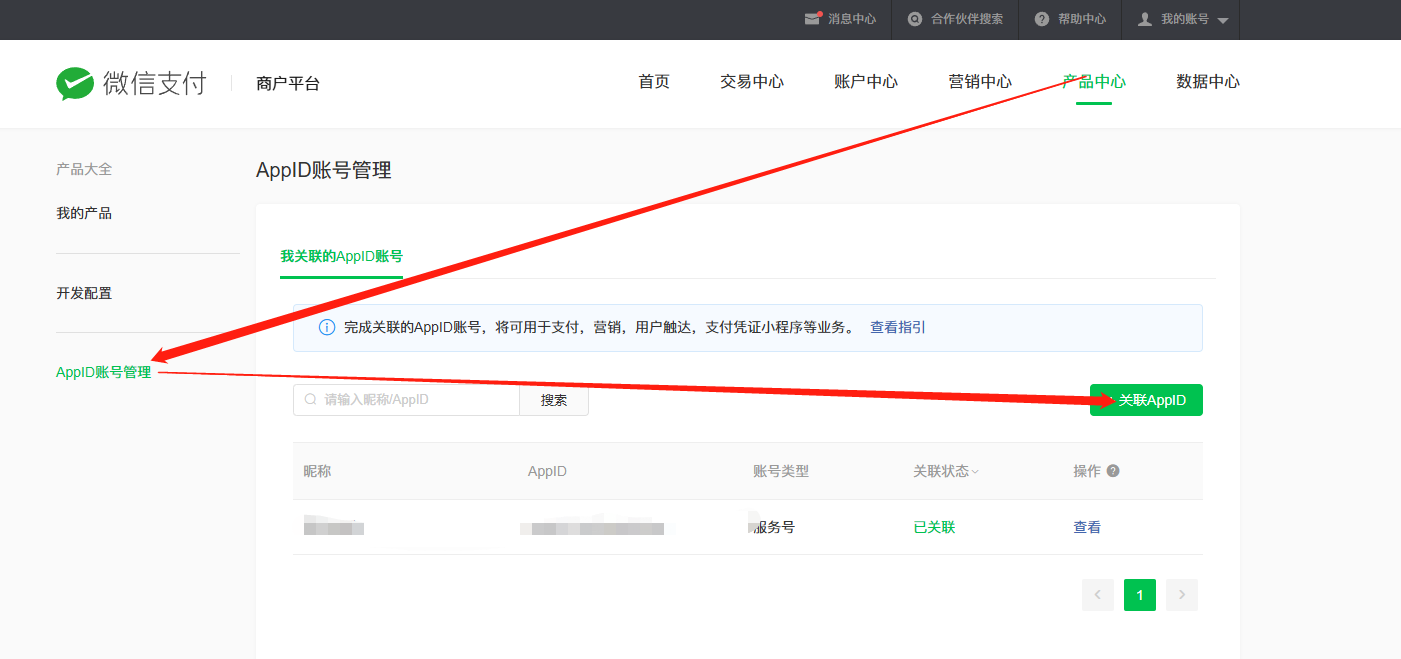Click the AppID column header

(x=547, y=471)
